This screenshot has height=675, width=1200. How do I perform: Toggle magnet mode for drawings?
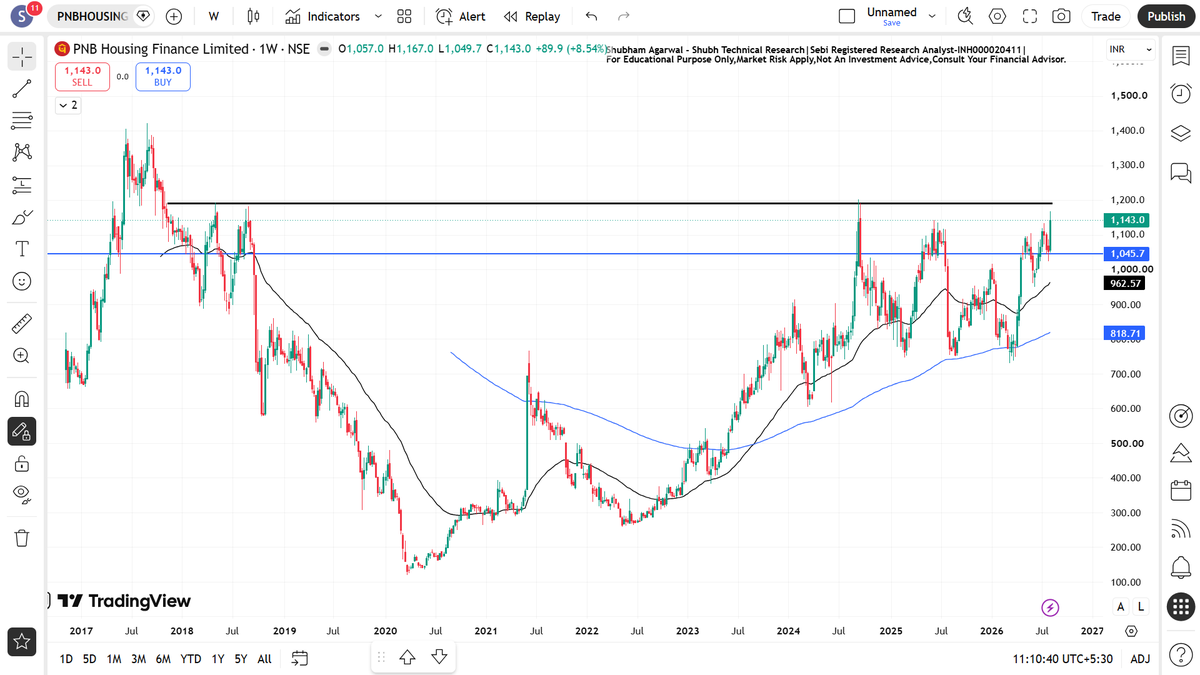22,399
